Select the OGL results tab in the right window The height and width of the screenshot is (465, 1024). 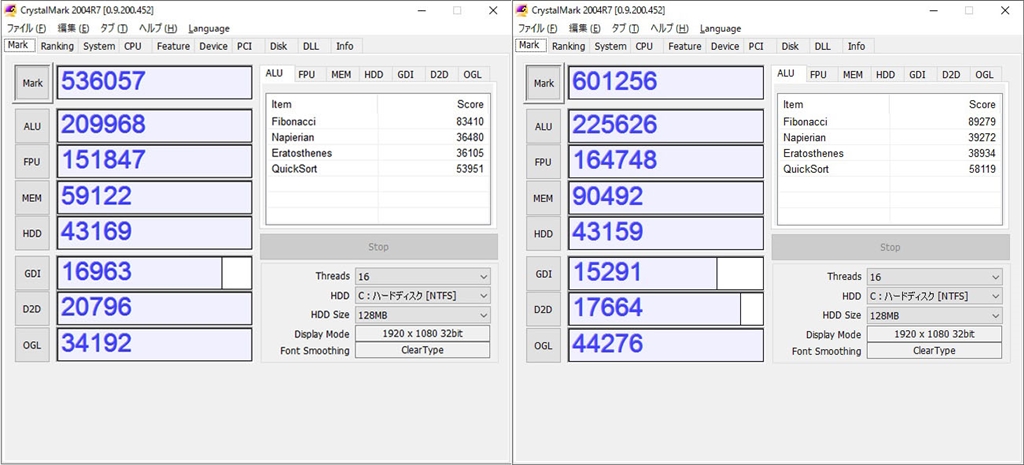[x=984, y=75]
